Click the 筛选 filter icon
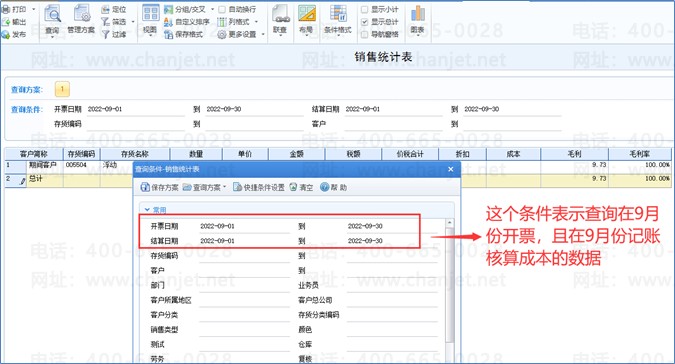Viewport: 675px width, 364px height. [x=105, y=22]
